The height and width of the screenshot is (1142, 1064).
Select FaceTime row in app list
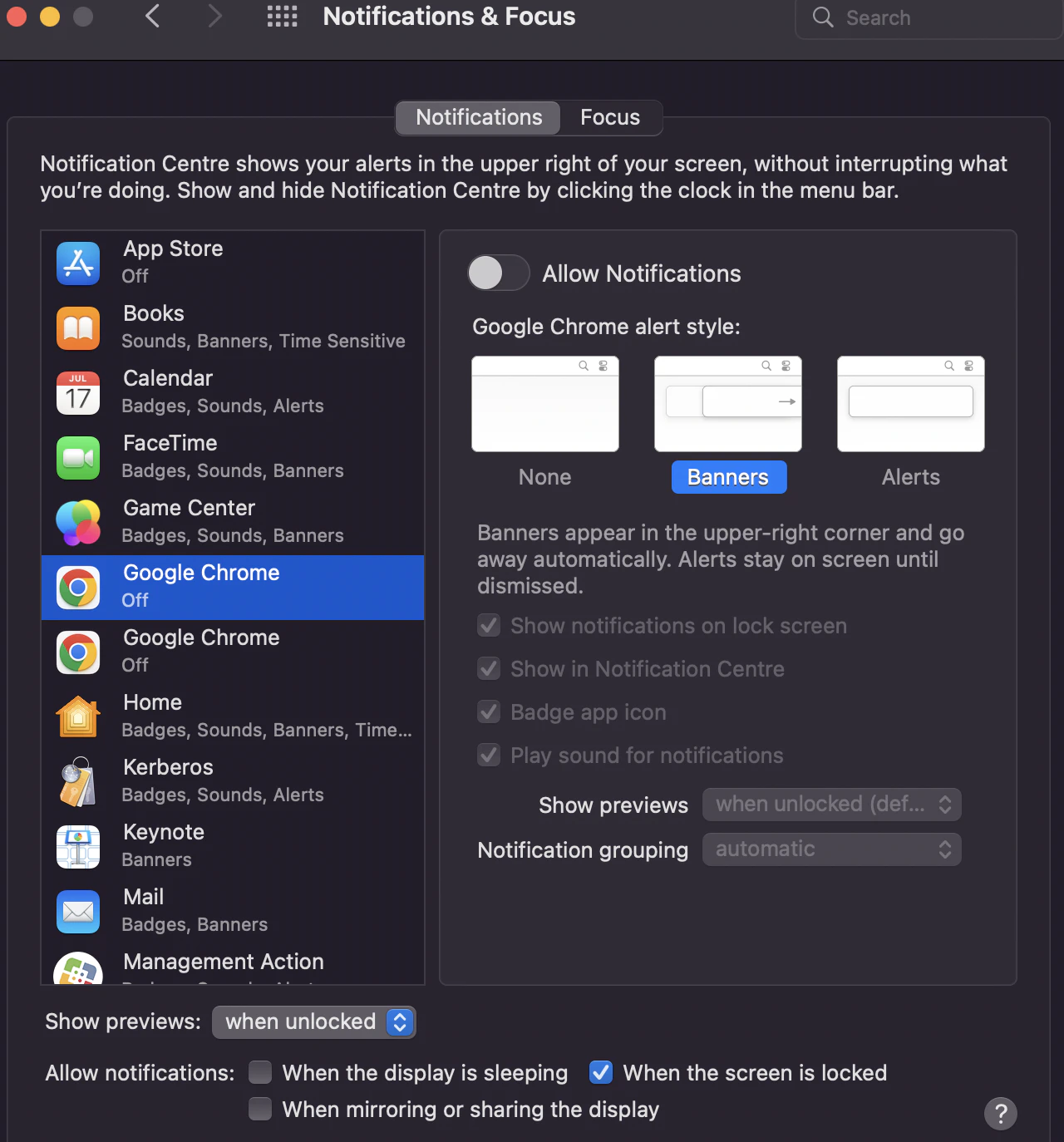click(x=233, y=457)
